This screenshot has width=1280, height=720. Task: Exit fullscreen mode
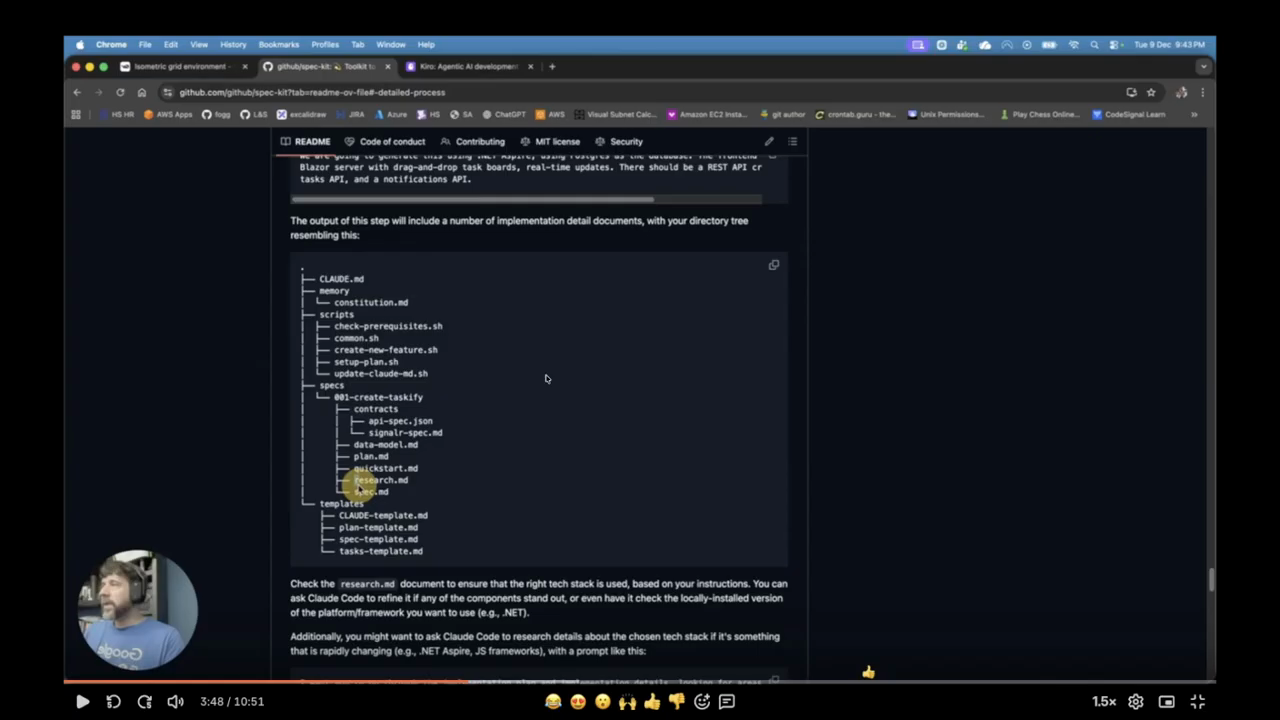1197,702
